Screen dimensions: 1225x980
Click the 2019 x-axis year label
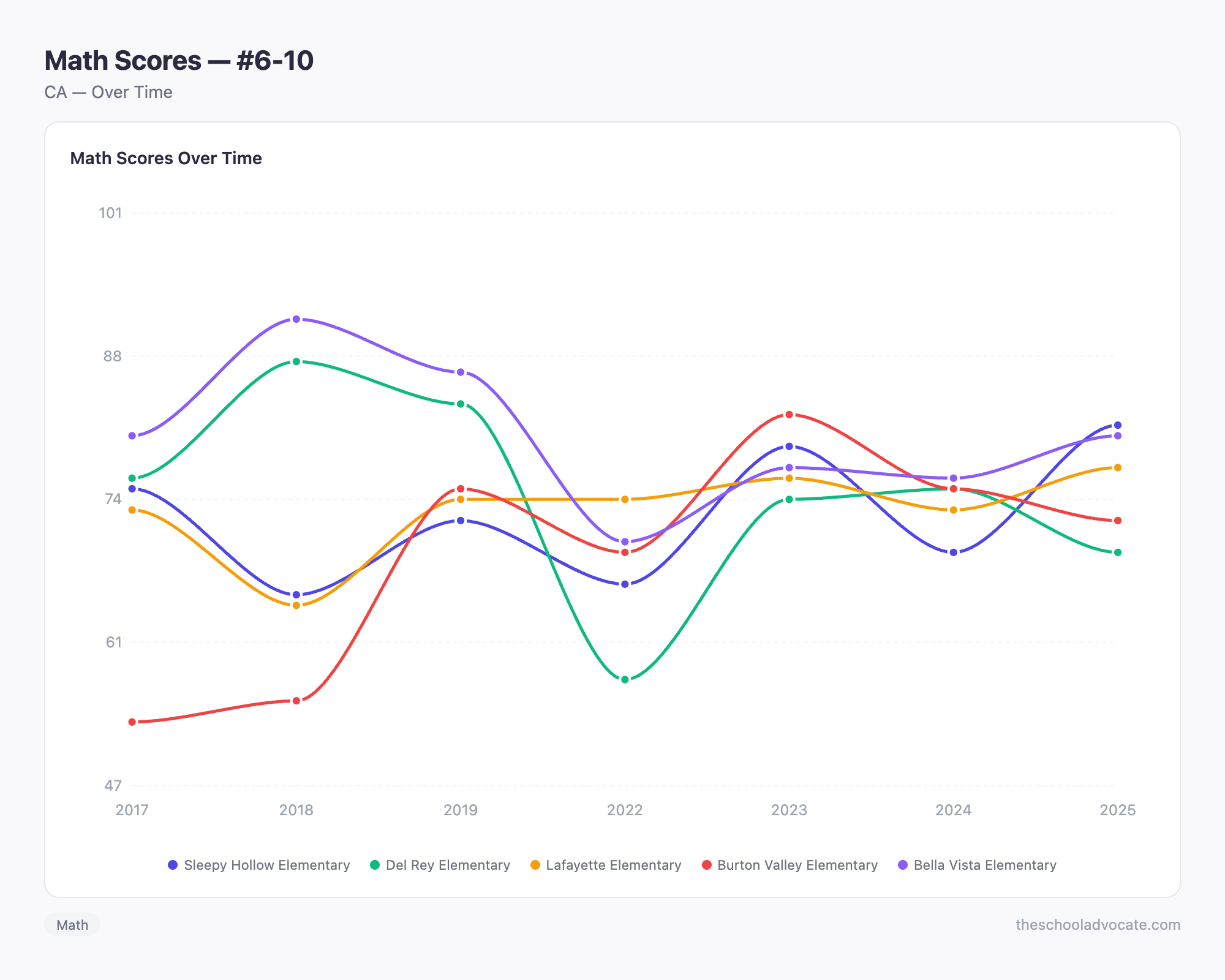coord(461,810)
